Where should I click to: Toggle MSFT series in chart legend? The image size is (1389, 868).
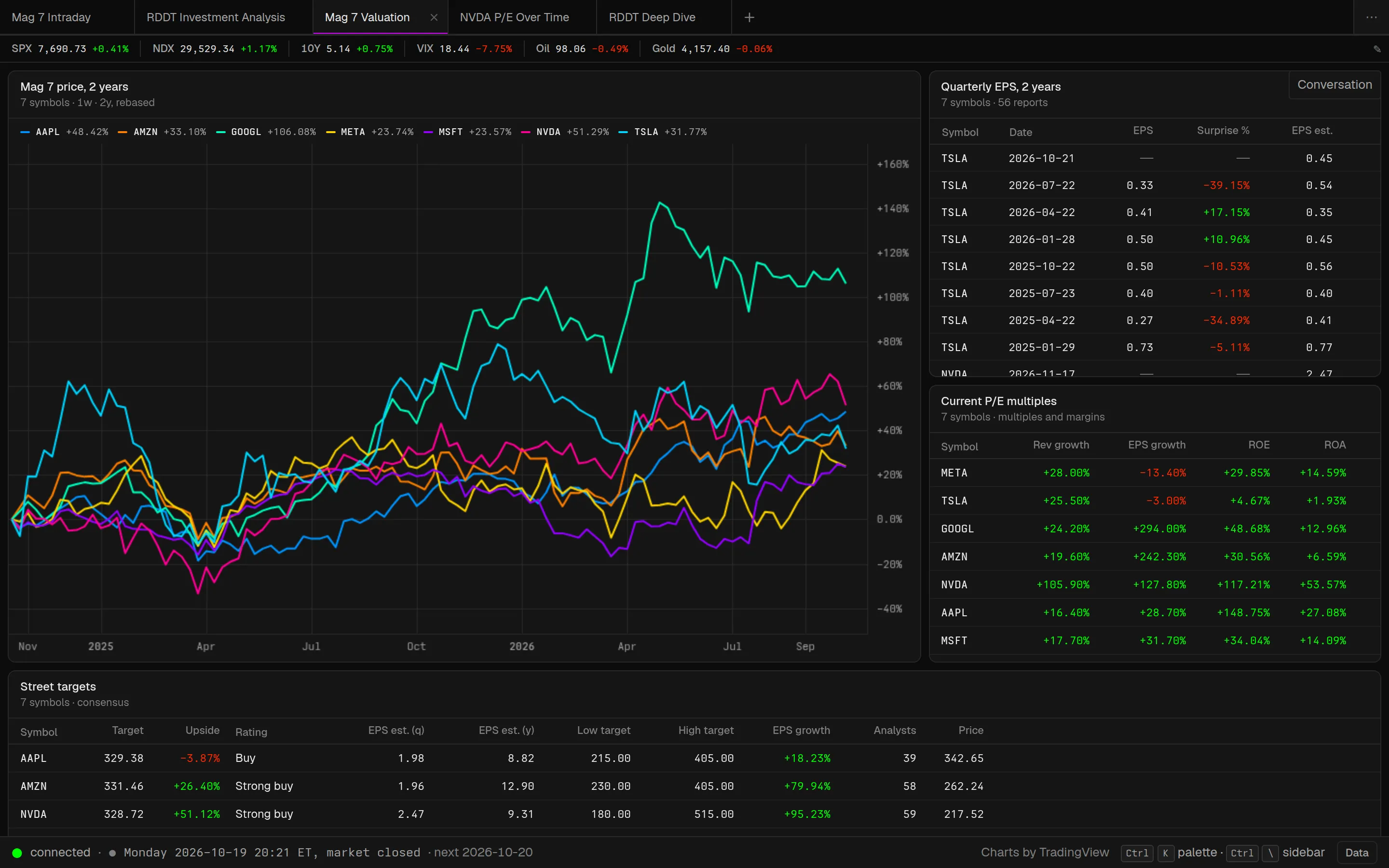pos(467,132)
